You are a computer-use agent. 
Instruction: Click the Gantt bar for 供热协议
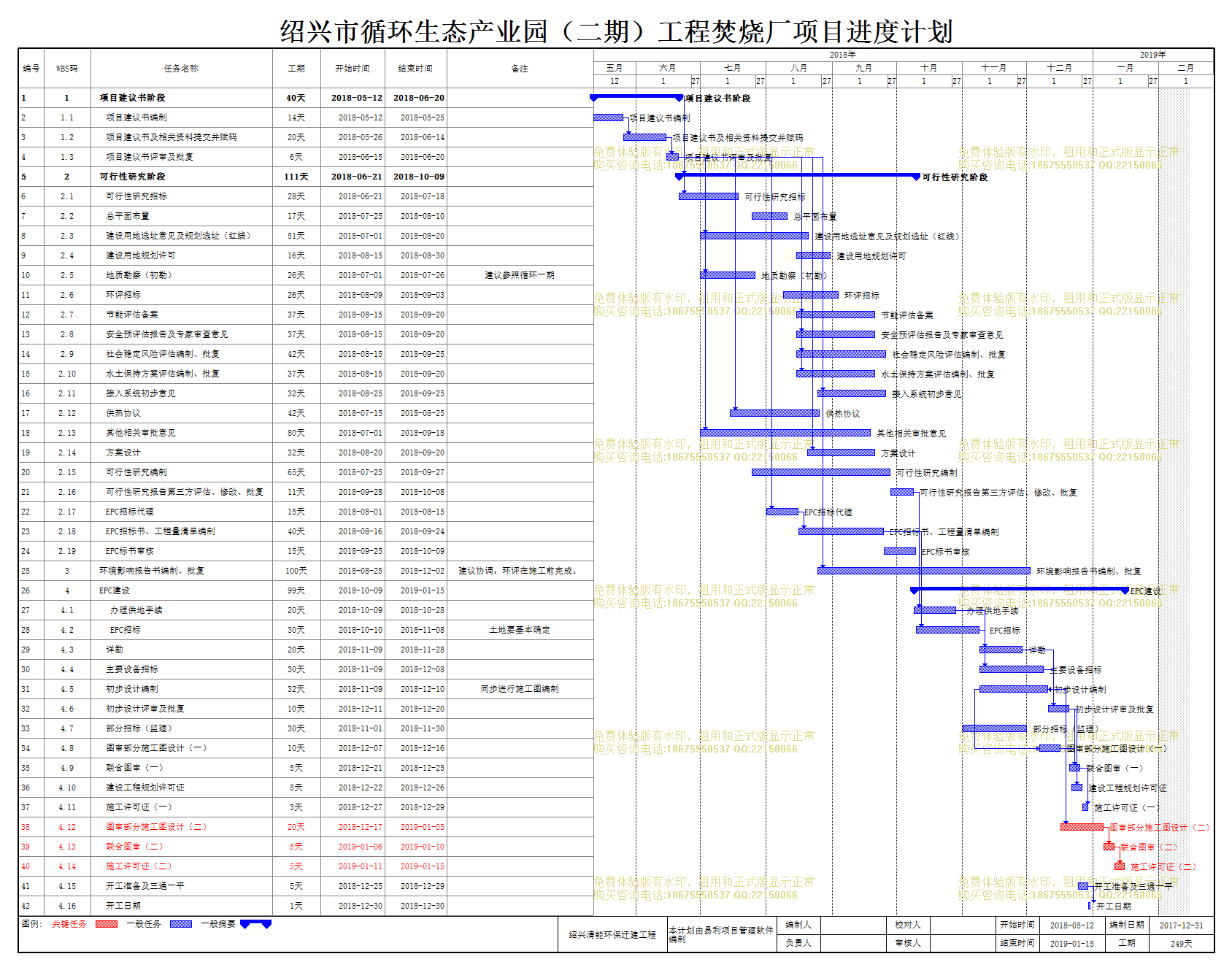(774, 413)
